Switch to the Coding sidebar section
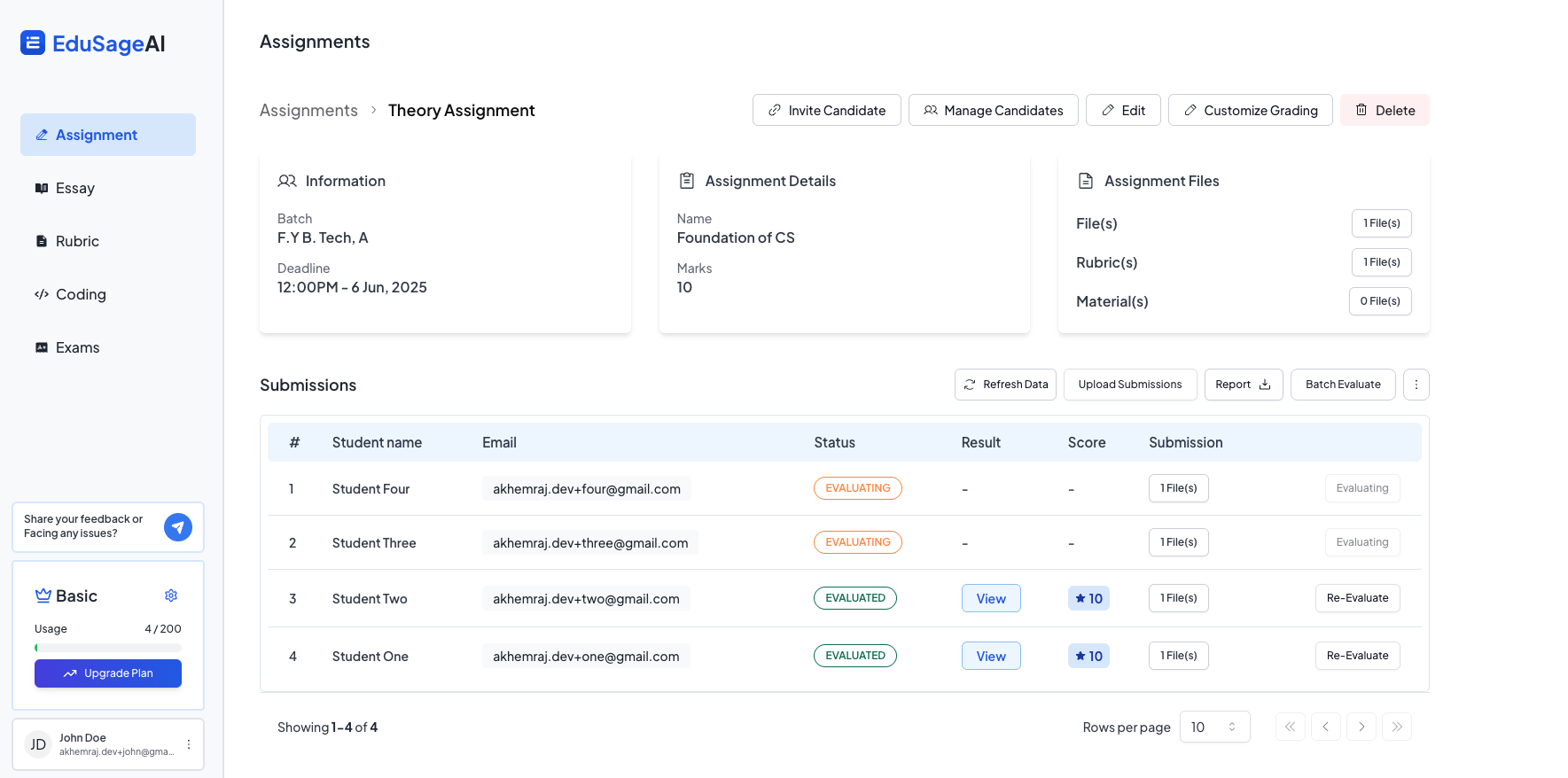Image resolution: width=1568 pixels, height=778 pixels. click(80, 294)
